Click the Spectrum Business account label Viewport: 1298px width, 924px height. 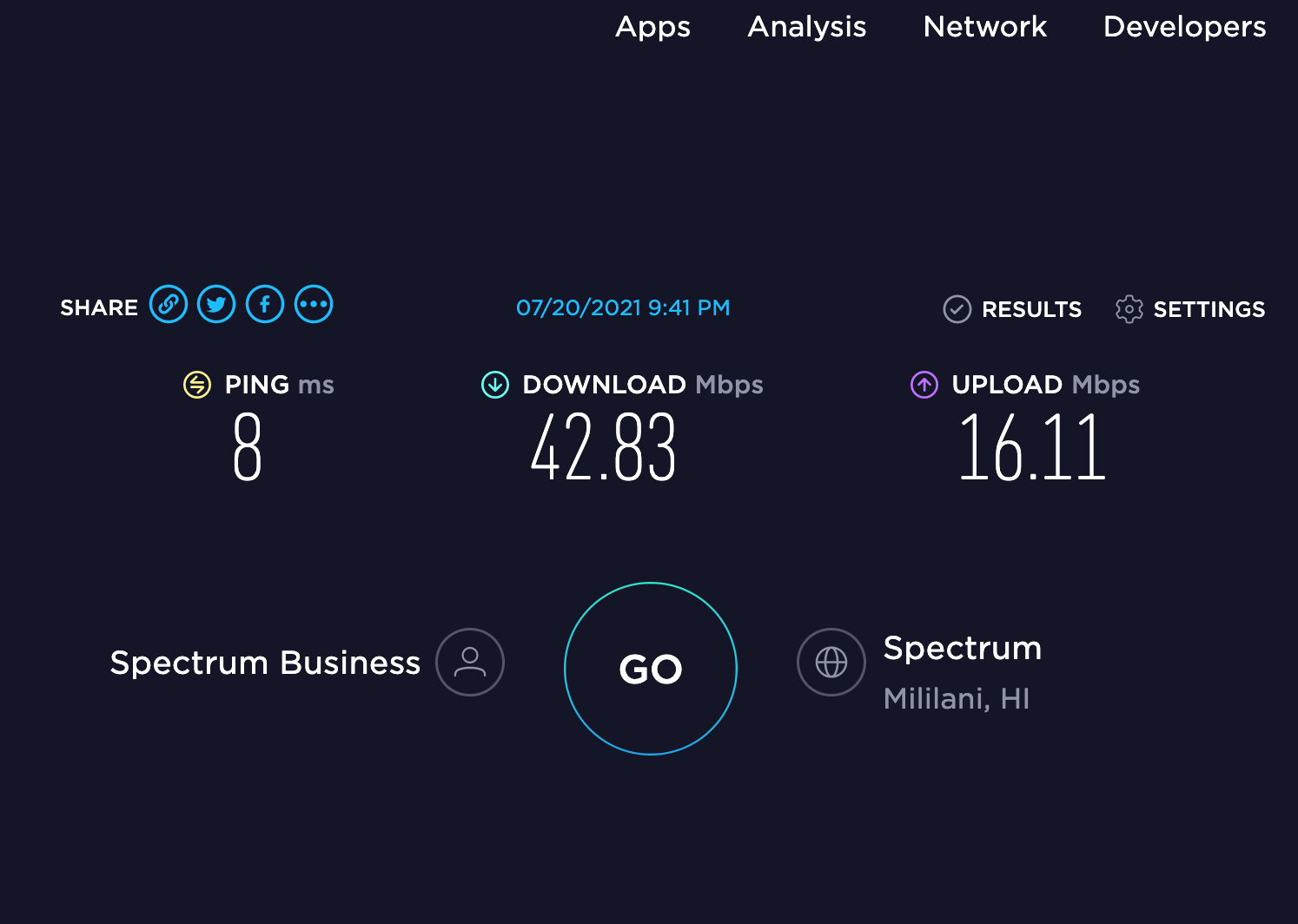[x=265, y=662]
